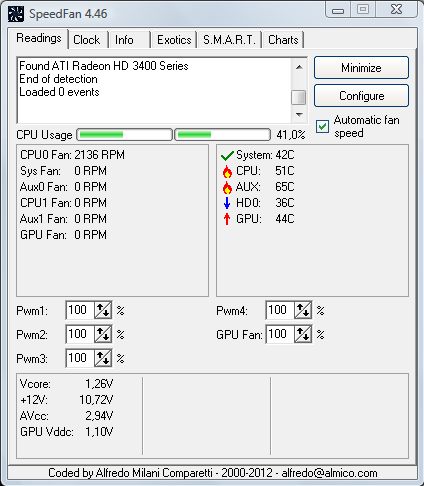Image resolution: width=424 pixels, height=486 pixels.
Task: Click the 'CPU0 Fan: 2136 RPM' reading
Action: click(x=72, y=155)
